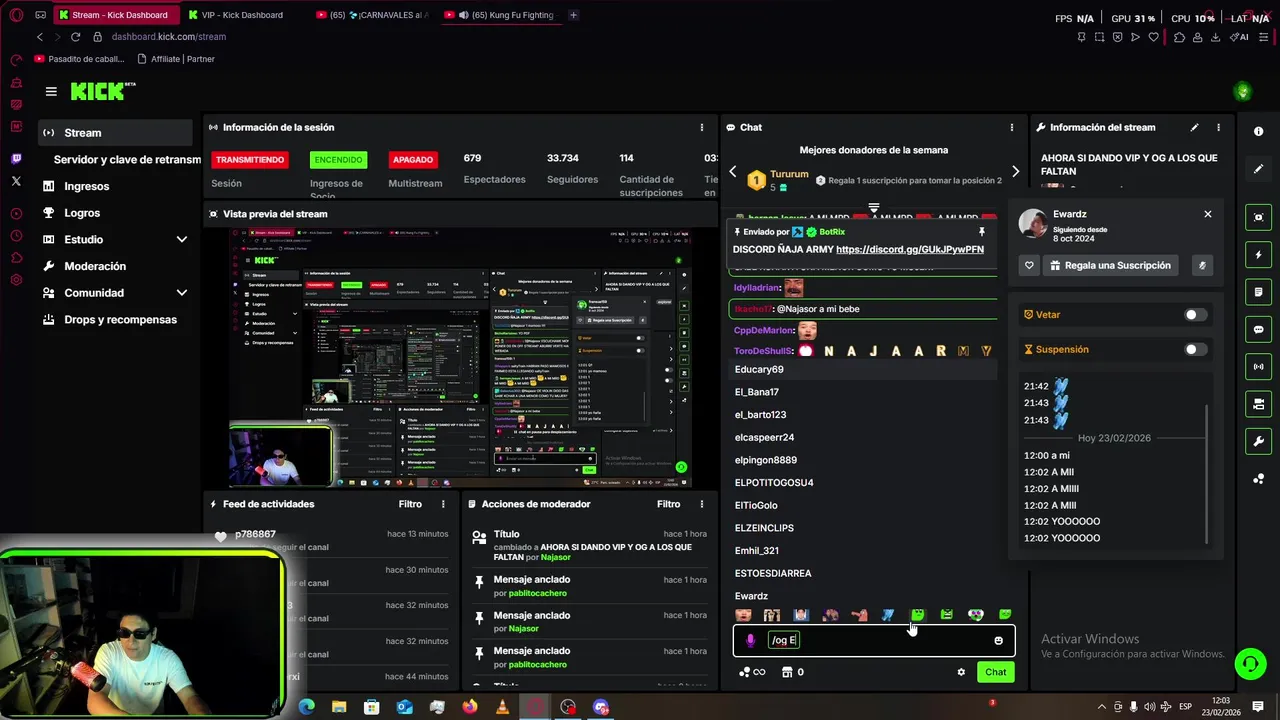
Task: Open the Kick hamburger menu
Action: click(x=51, y=91)
